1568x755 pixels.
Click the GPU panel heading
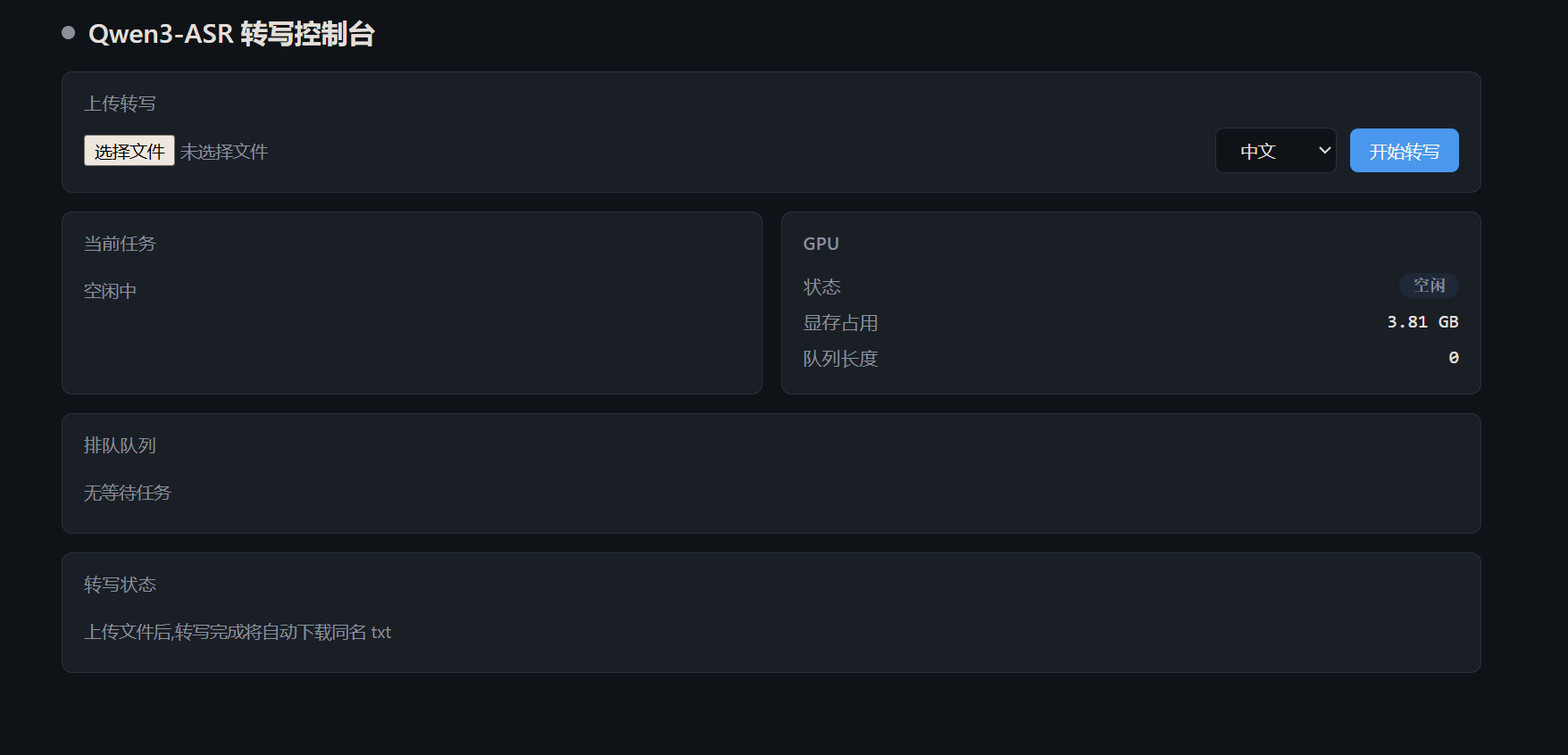click(x=821, y=244)
